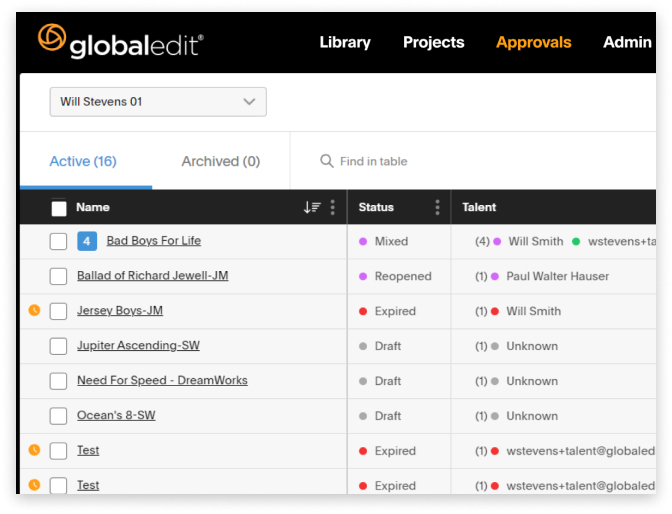The width and height of the screenshot is (672, 514).
Task: Switch to the Archived (0) tab
Action: pyautogui.click(x=221, y=161)
